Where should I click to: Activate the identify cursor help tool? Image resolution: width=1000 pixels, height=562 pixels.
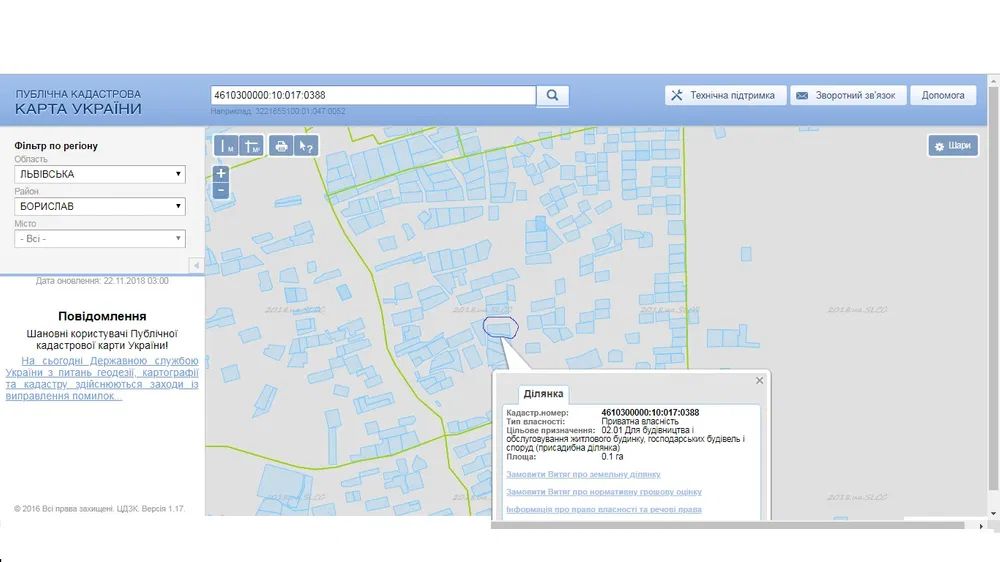pyautogui.click(x=306, y=146)
